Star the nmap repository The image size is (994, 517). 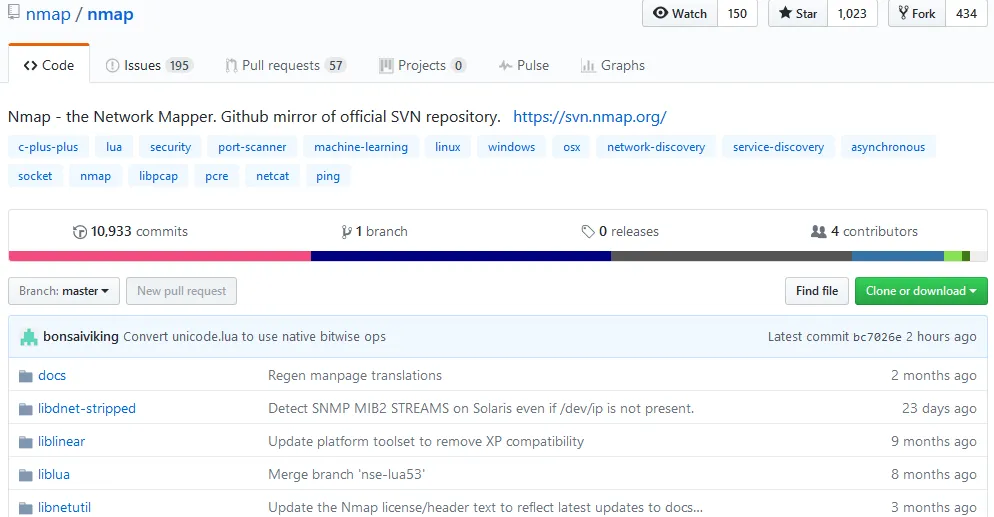pyautogui.click(x=796, y=14)
